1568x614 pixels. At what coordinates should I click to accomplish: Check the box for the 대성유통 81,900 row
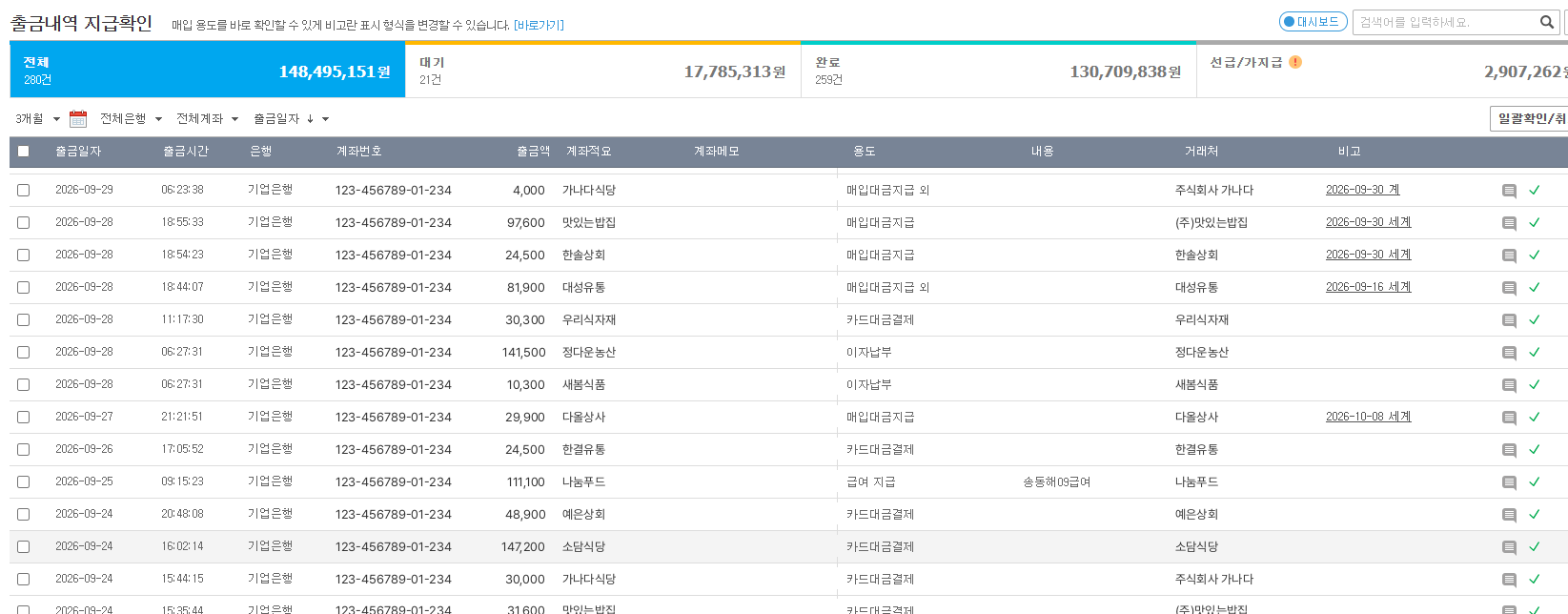pos(24,287)
